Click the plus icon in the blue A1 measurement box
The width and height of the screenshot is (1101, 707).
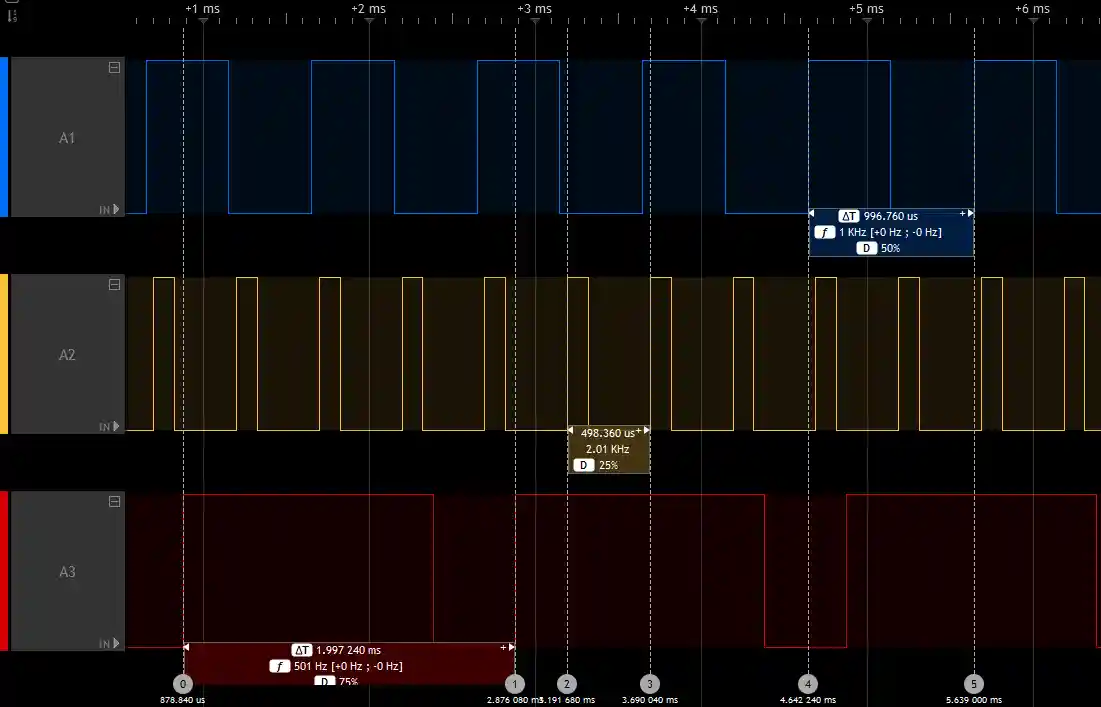[x=963, y=214]
